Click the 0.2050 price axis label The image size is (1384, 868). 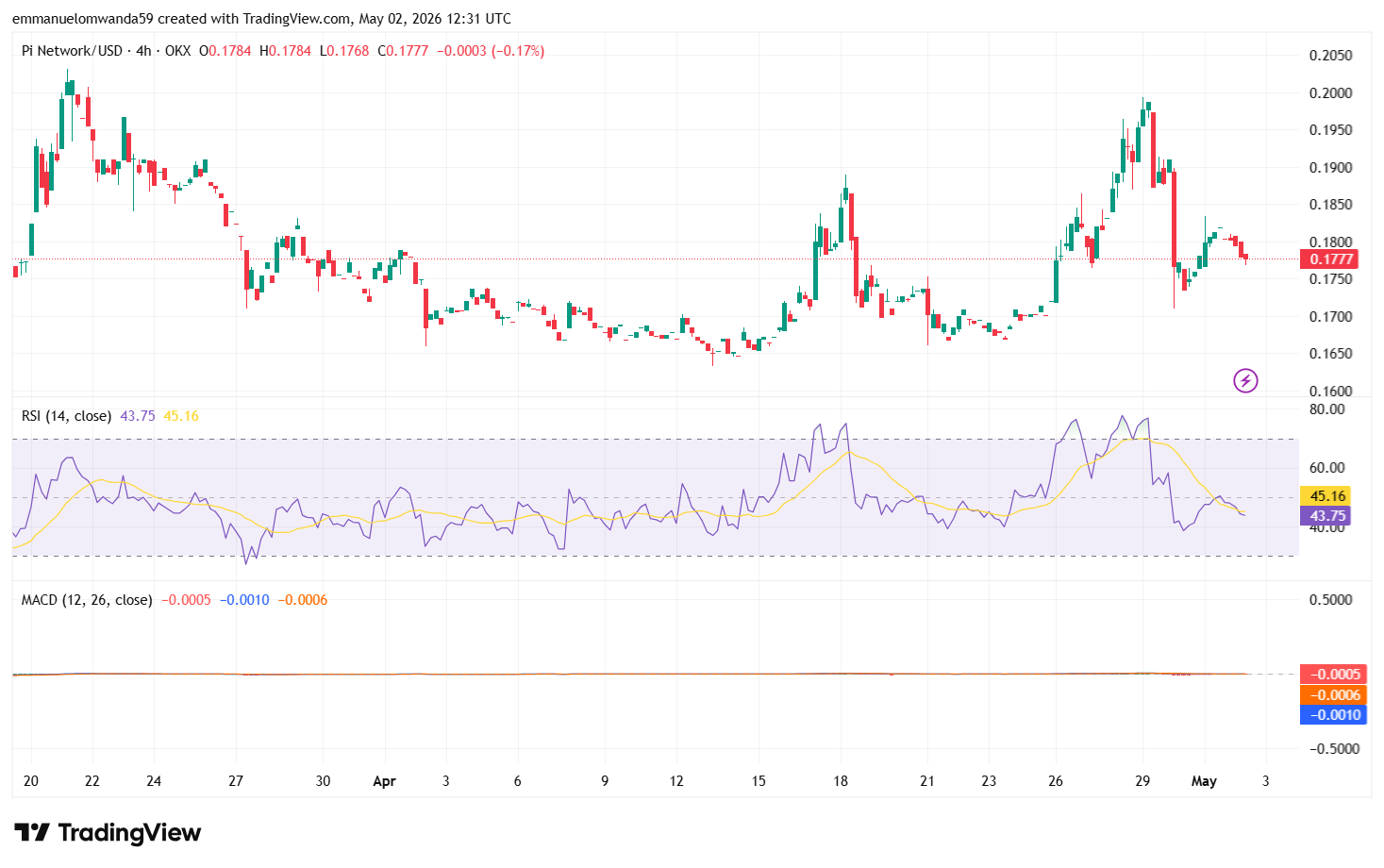tap(1330, 56)
